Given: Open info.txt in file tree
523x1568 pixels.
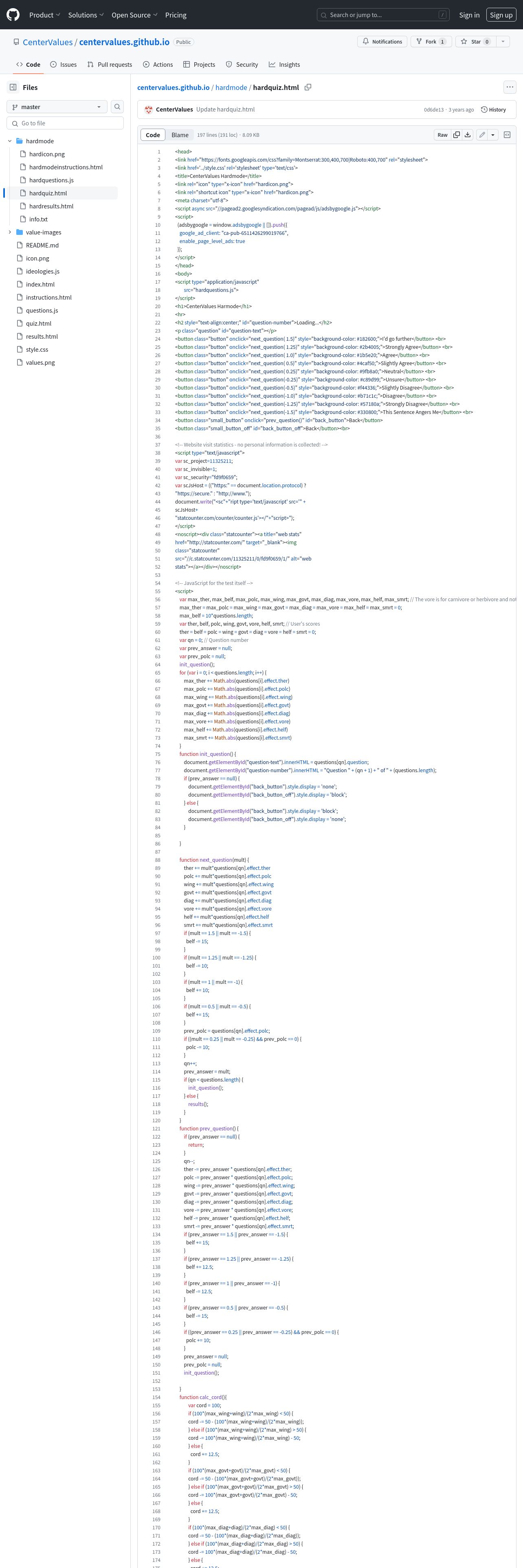Looking at the screenshot, I should click(x=38, y=219).
